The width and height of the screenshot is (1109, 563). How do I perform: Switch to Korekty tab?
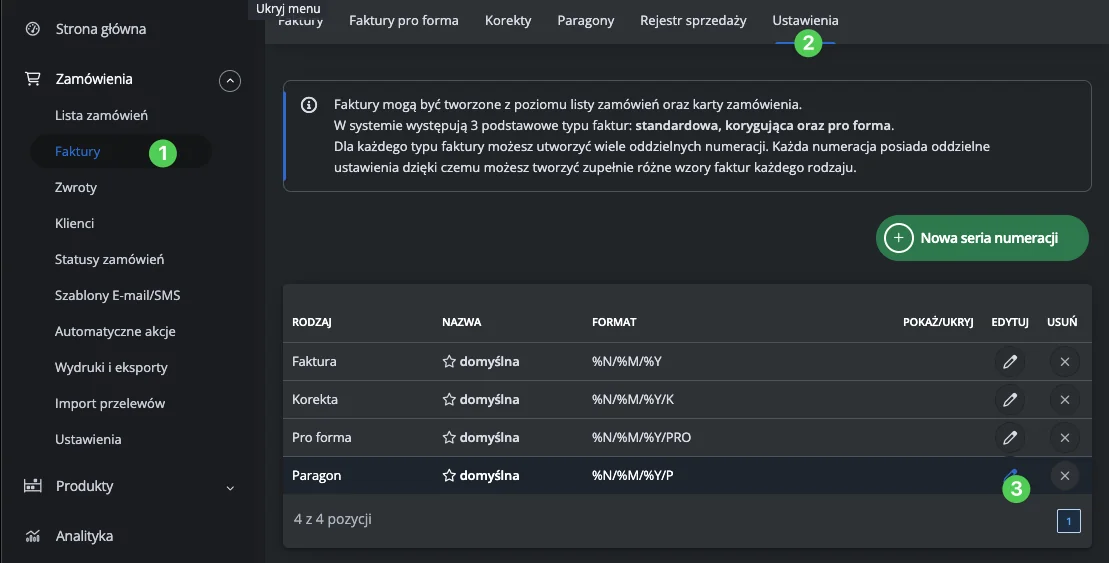point(508,21)
